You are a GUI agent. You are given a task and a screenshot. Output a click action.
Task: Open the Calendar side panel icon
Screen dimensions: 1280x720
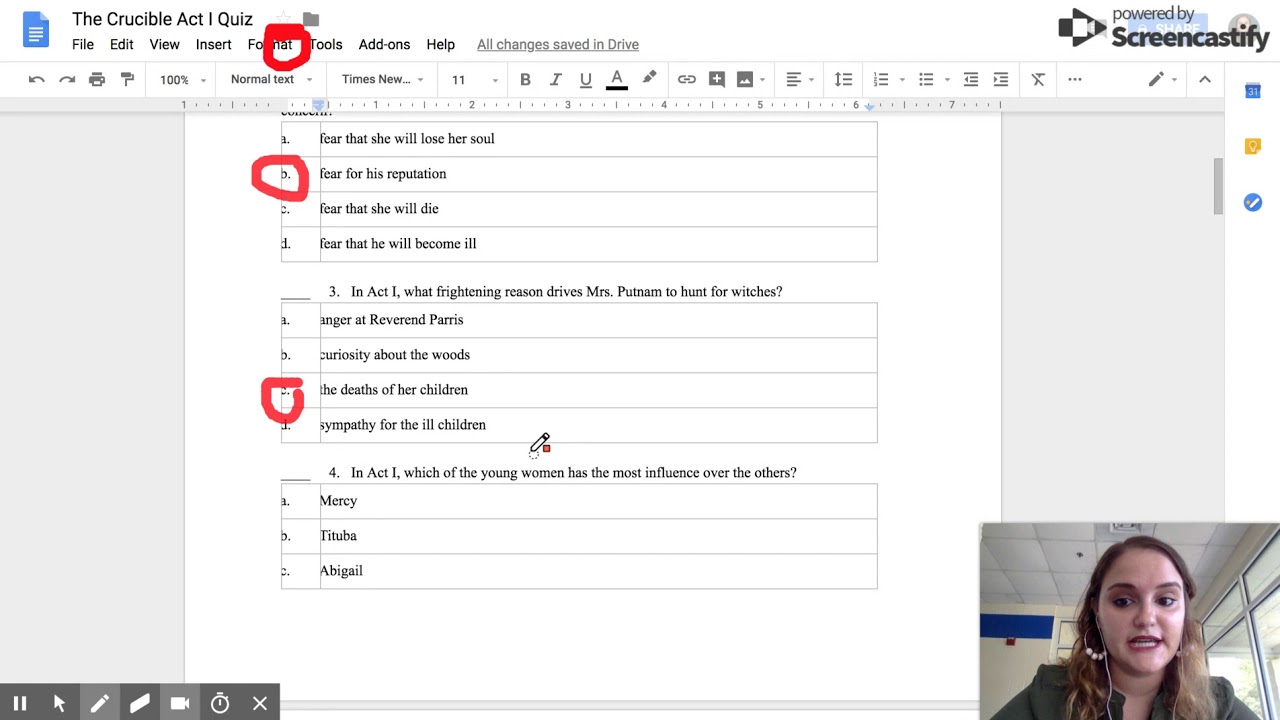point(1252,91)
